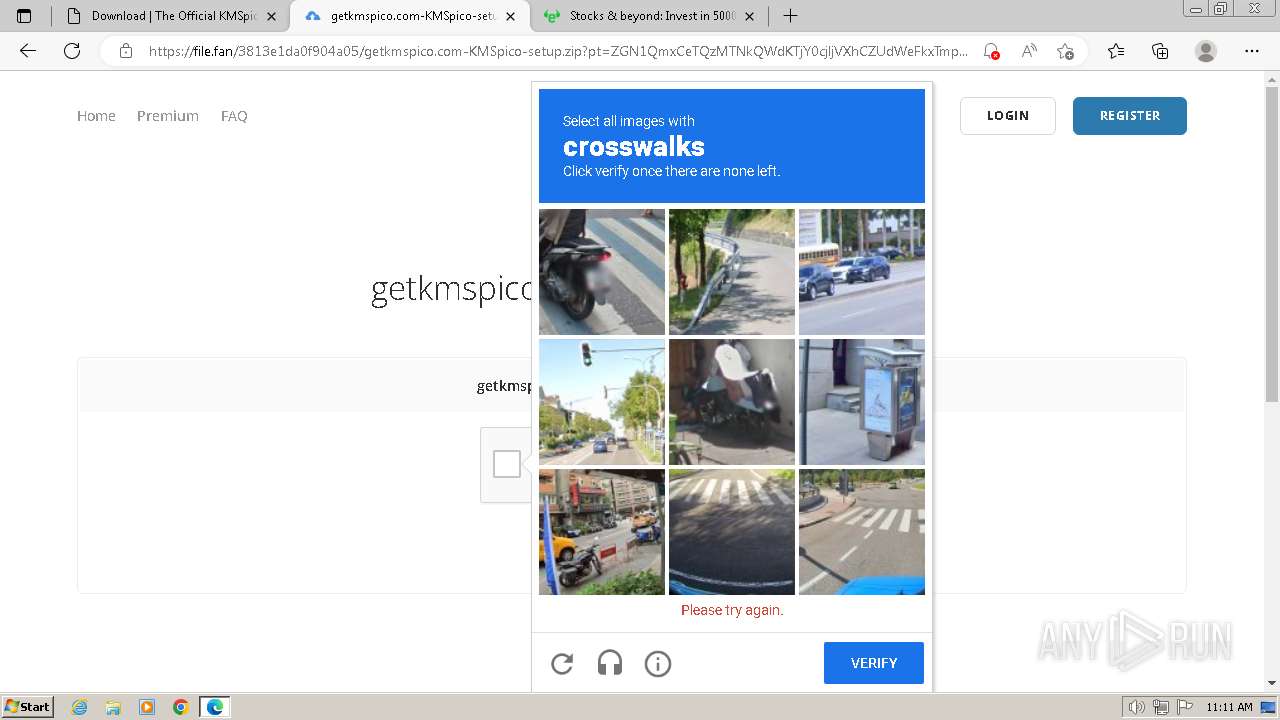
Task: Open the Read aloud icon
Action: point(1028,51)
